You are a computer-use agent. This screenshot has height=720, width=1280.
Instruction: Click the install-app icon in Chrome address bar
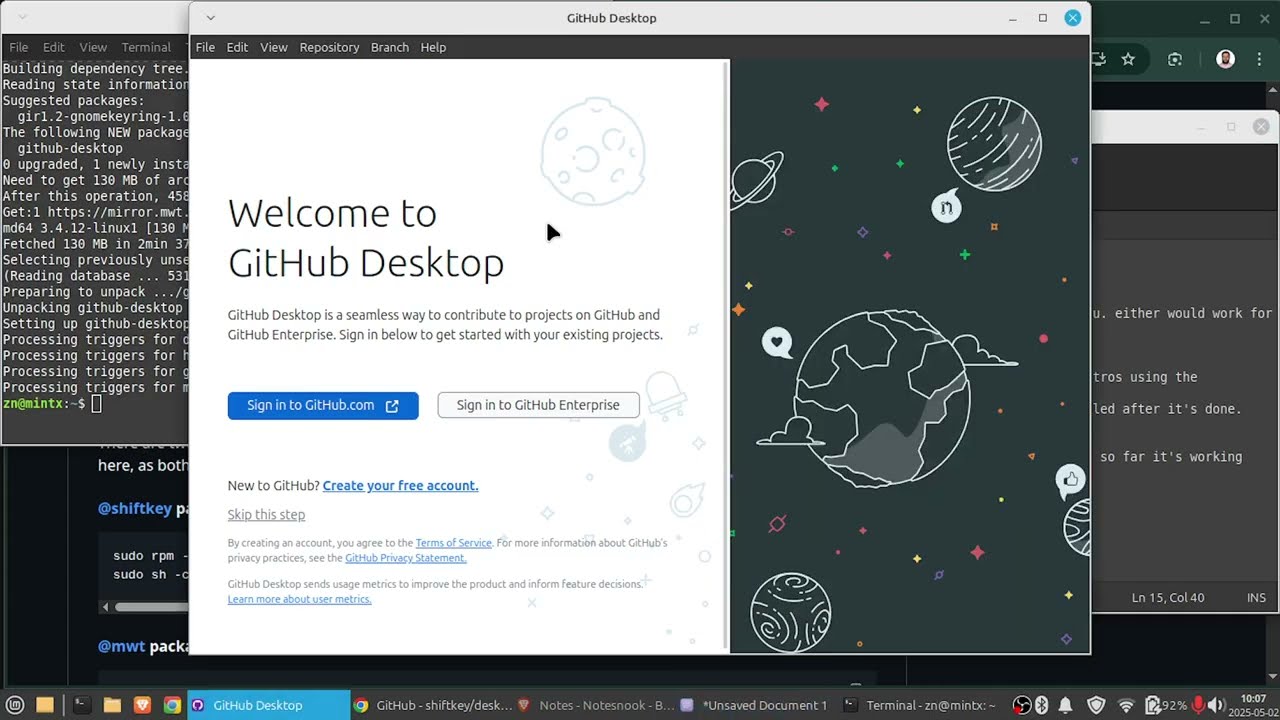(x=1098, y=59)
